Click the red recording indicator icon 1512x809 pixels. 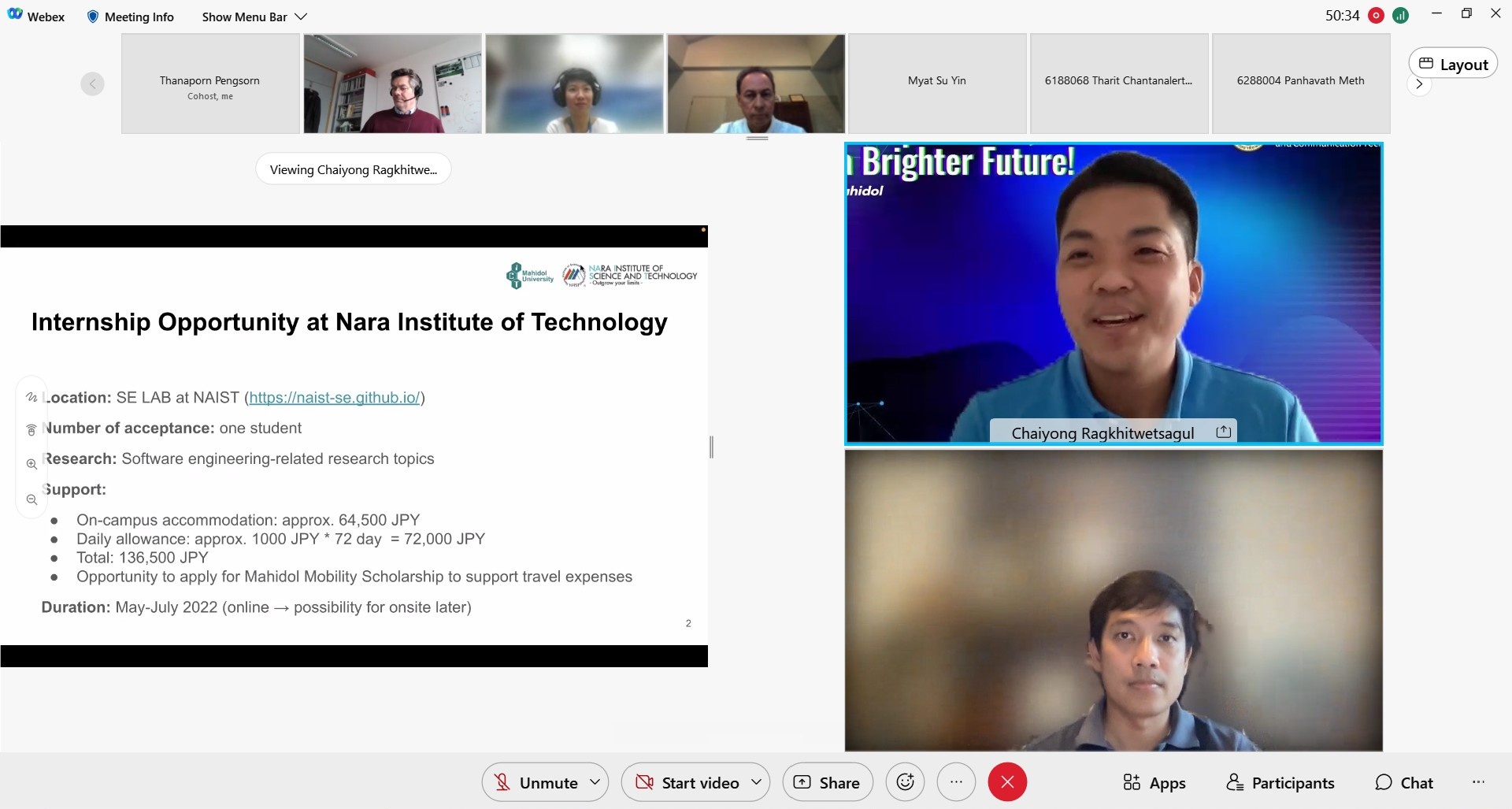click(1376, 16)
